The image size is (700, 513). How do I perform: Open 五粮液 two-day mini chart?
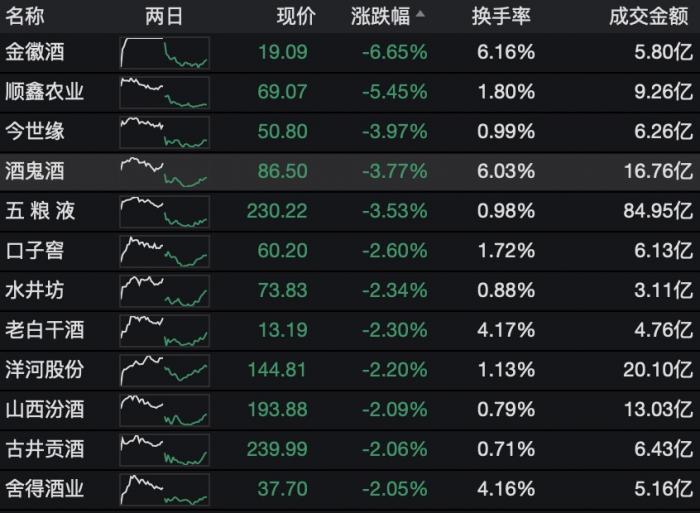point(164,211)
